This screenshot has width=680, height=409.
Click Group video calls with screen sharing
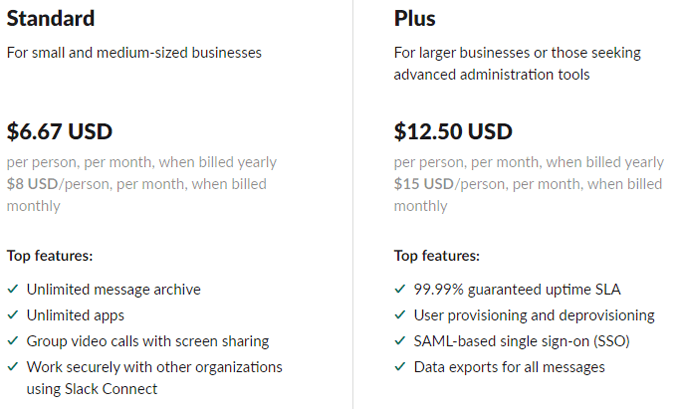pos(148,342)
